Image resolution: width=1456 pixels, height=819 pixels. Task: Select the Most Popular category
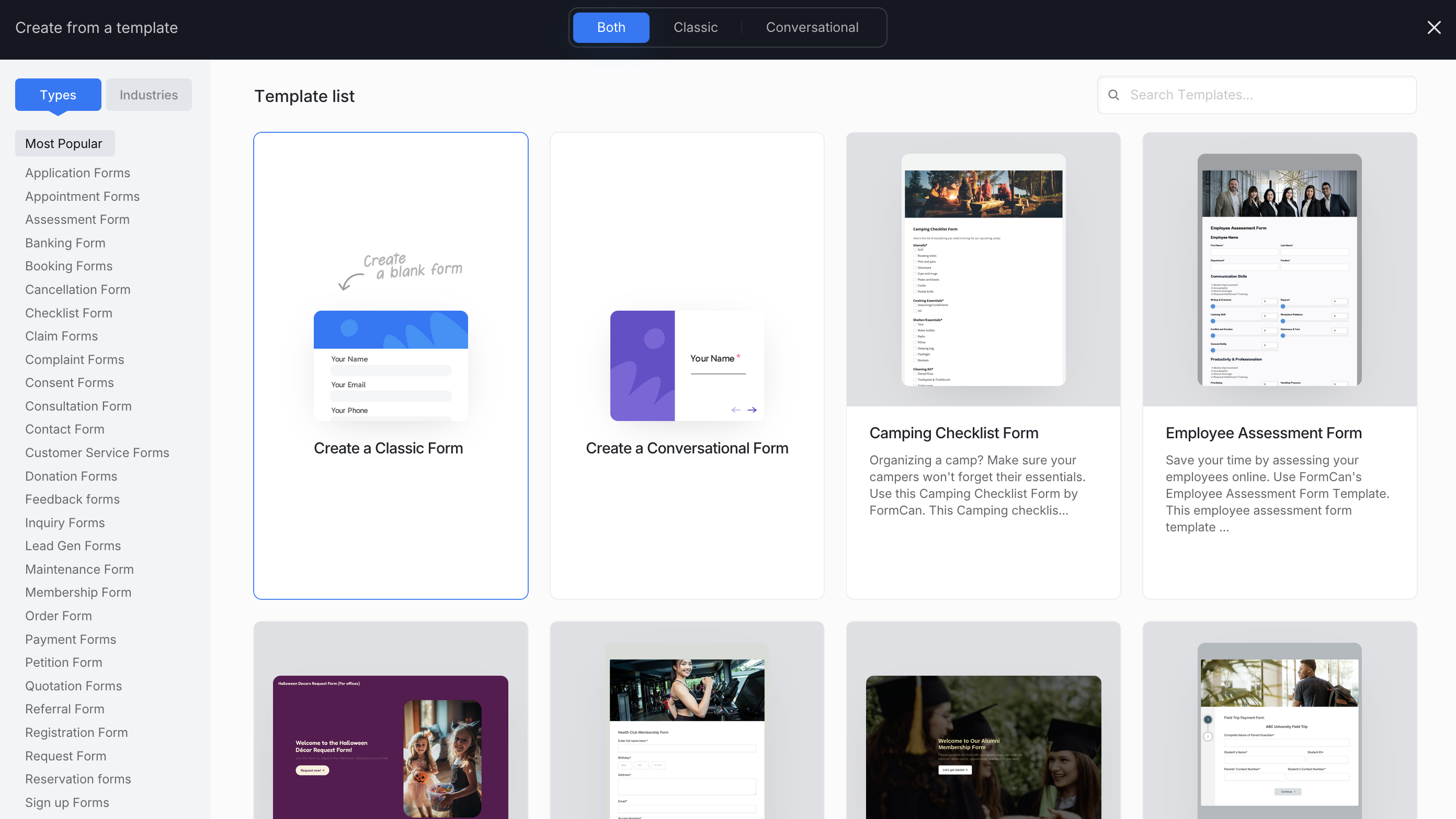click(x=64, y=144)
